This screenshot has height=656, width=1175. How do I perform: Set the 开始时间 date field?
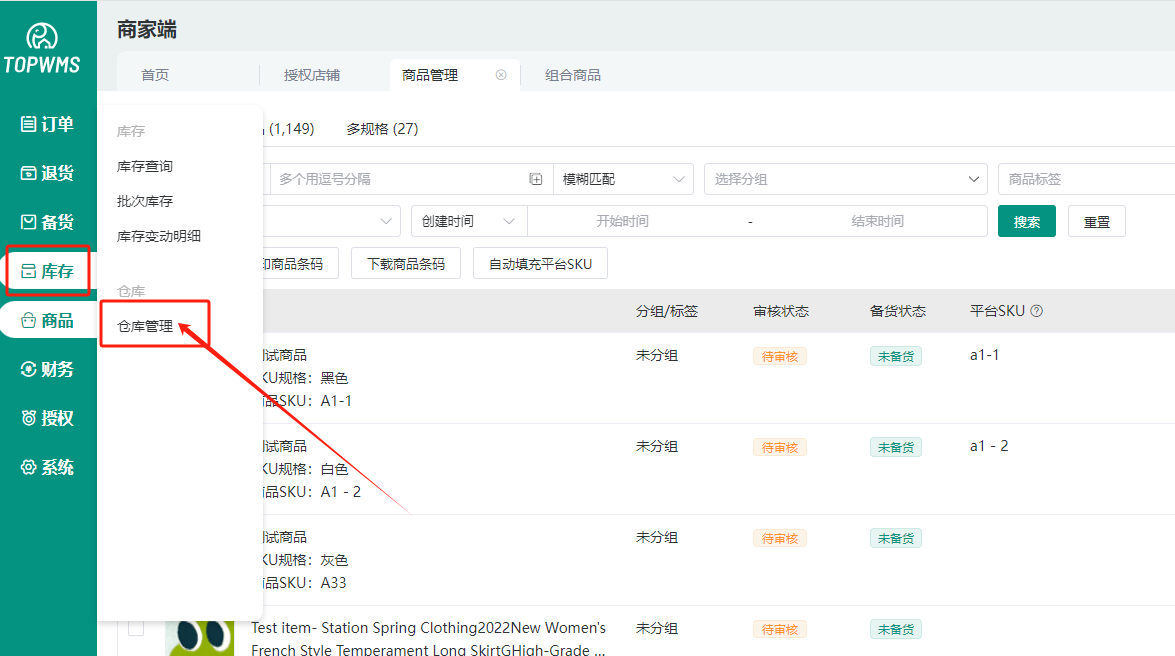(x=623, y=221)
